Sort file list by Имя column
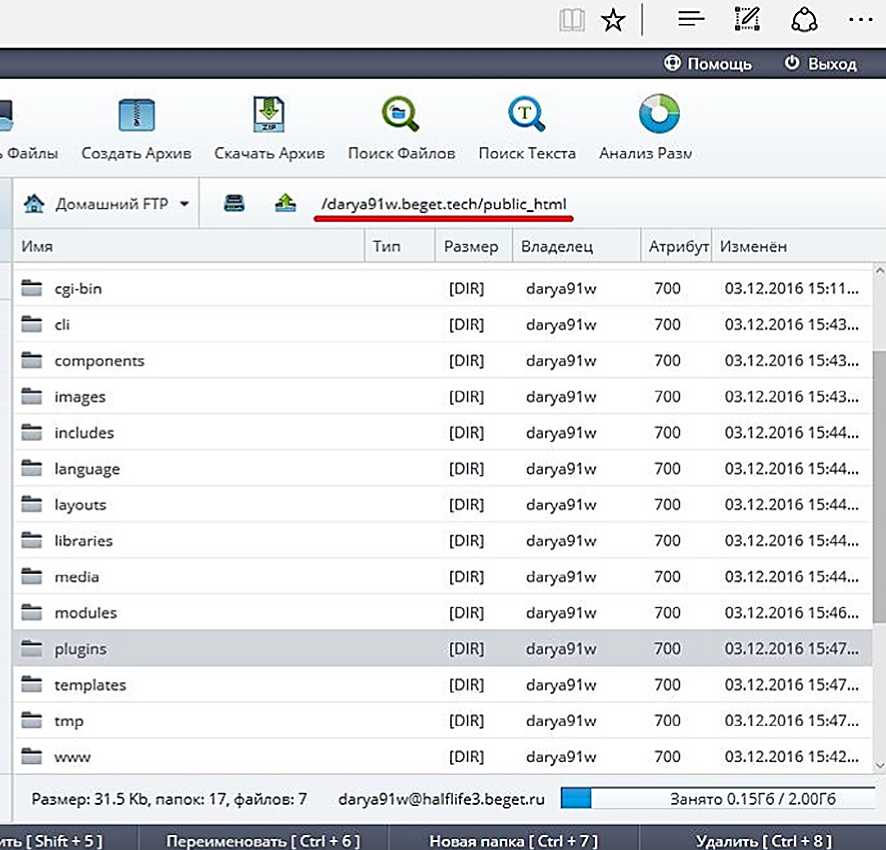 [37, 246]
